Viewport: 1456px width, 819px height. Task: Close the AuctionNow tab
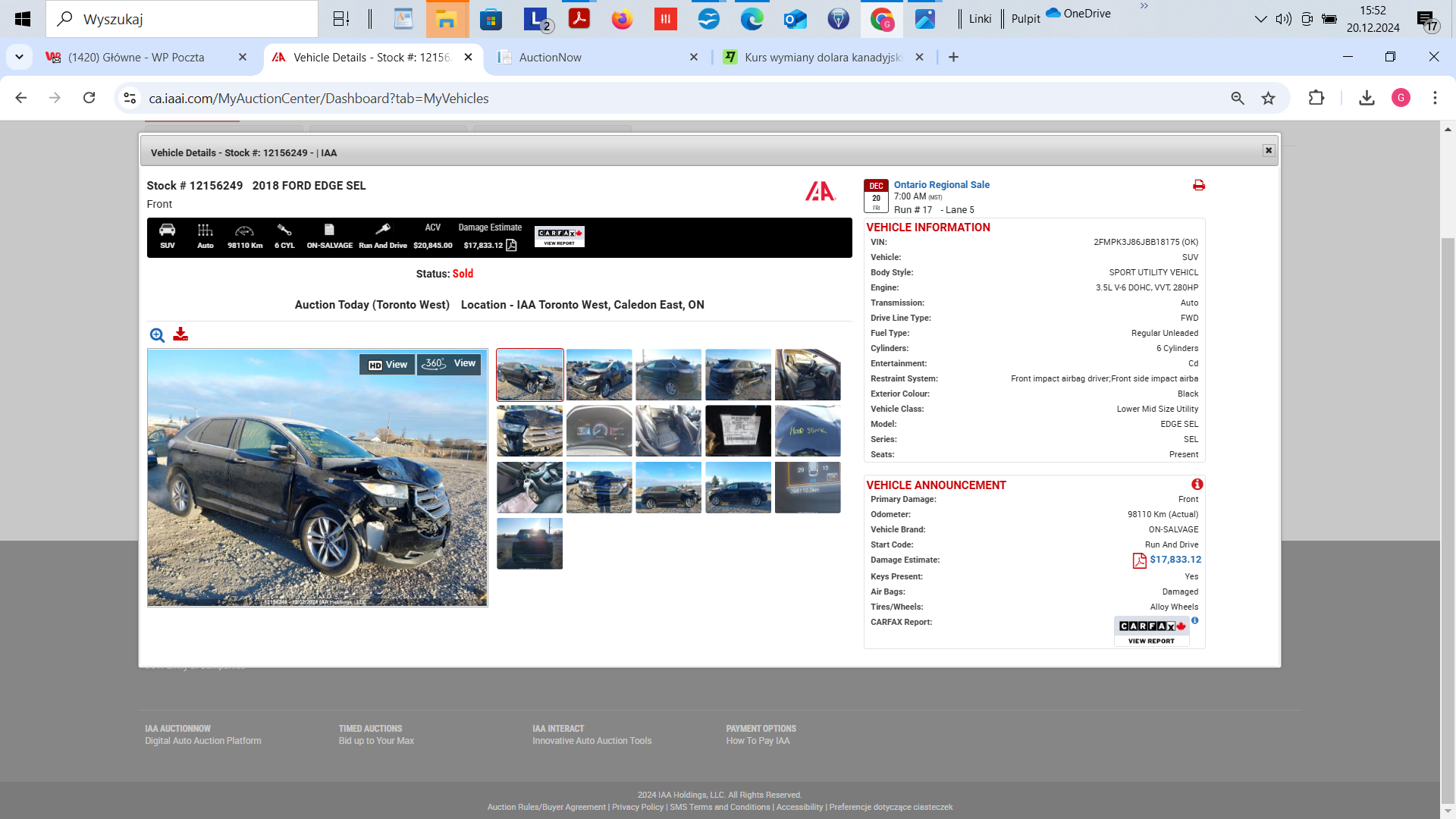coord(693,58)
